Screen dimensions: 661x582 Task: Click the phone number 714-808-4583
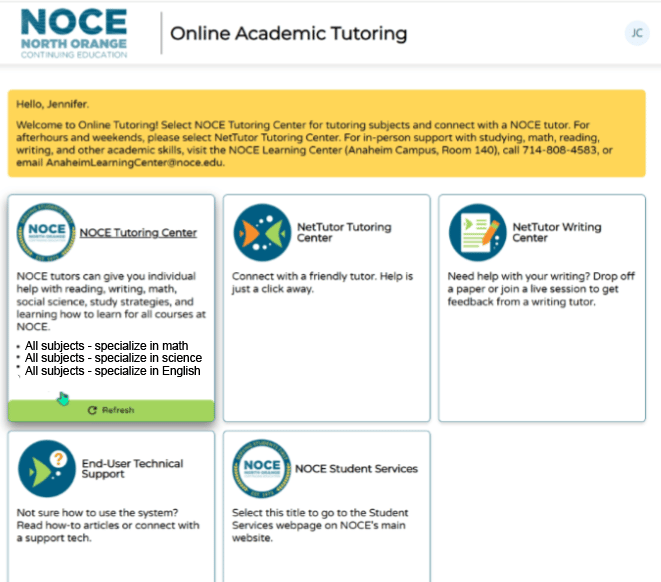point(559,150)
